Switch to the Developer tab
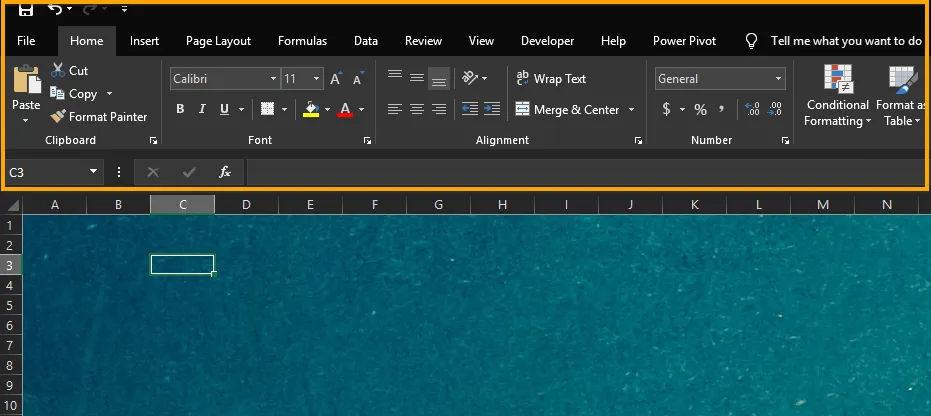931x416 pixels. [x=547, y=41]
